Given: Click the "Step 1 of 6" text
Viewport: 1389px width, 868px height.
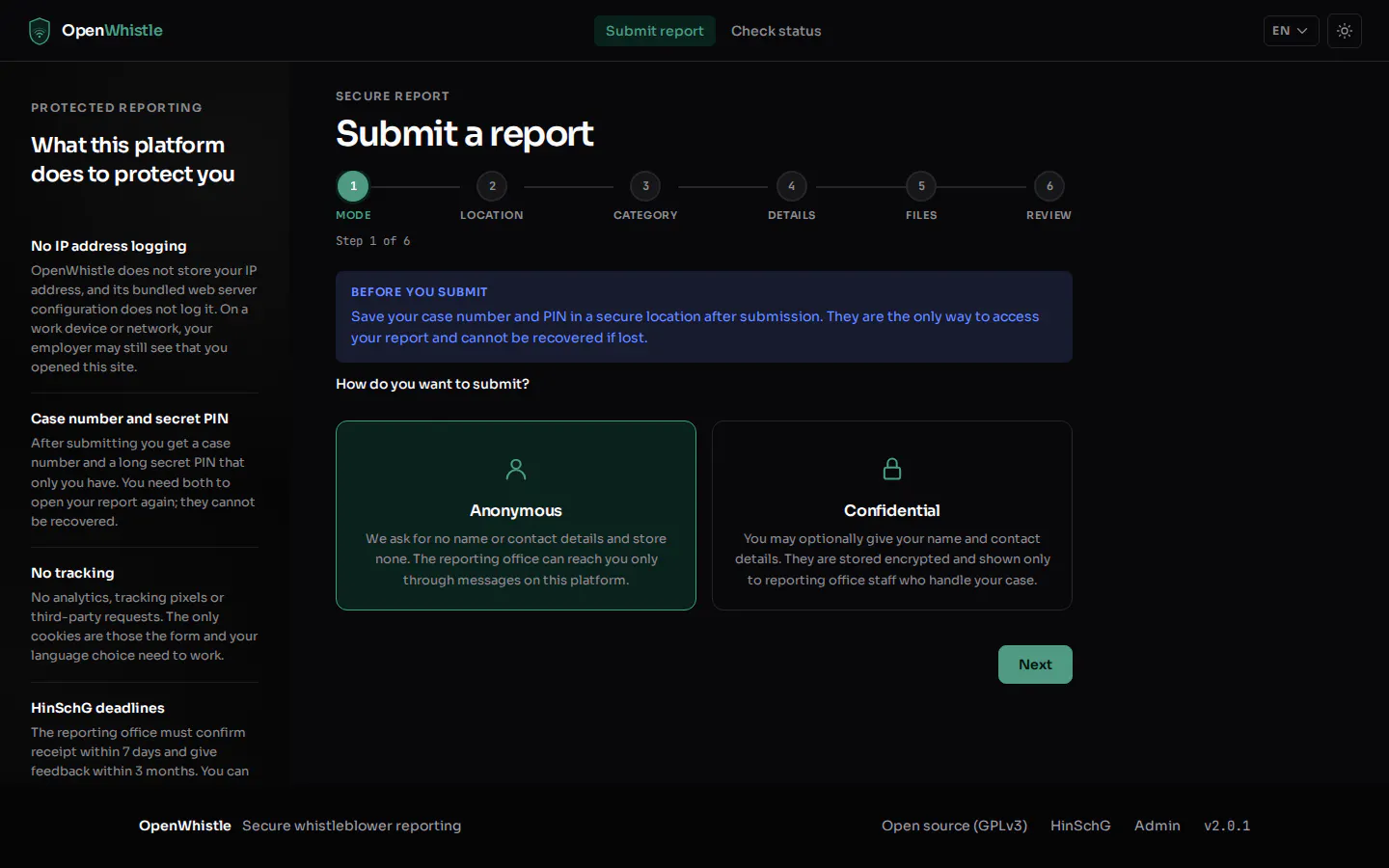Looking at the screenshot, I should (373, 241).
